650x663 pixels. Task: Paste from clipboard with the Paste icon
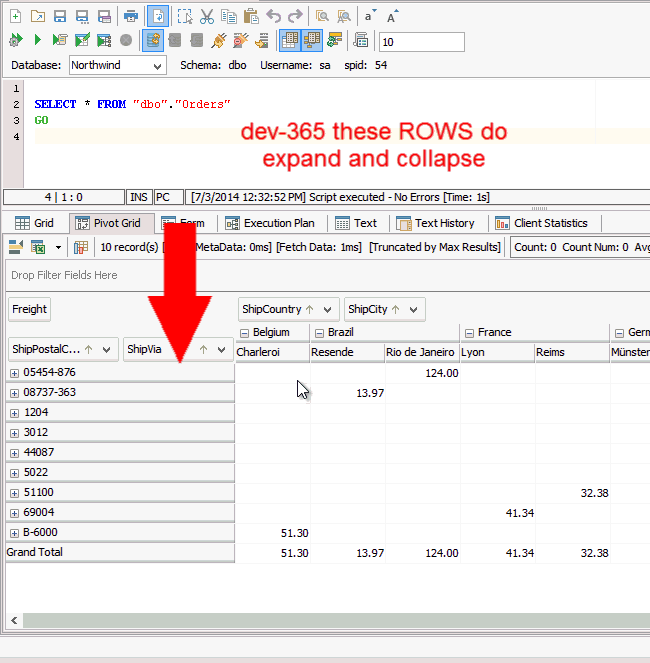pyautogui.click(x=251, y=16)
